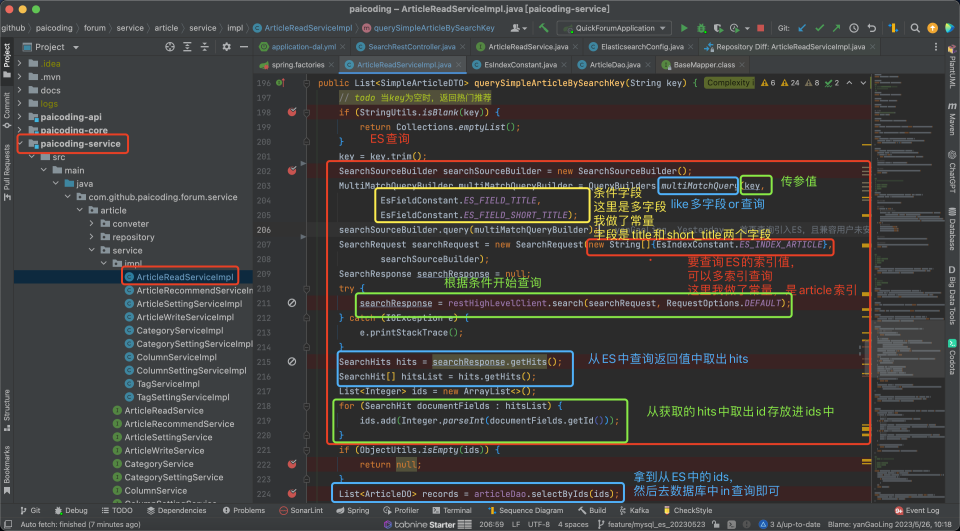
Task: Build project with hammer icon
Action: tap(544, 28)
